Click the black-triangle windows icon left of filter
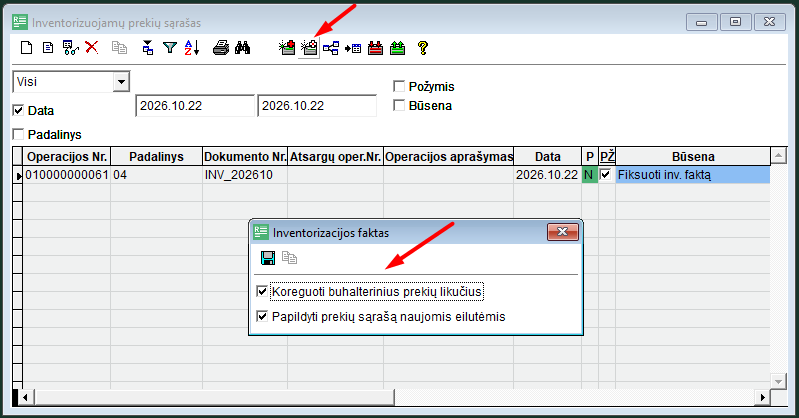The image size is (799, 418). [x=147, y=48]
